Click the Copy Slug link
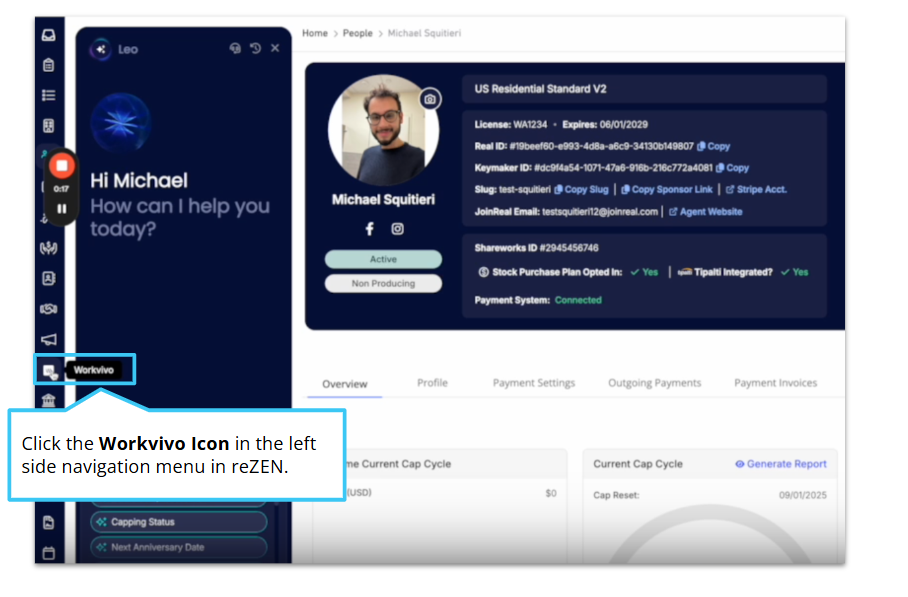 pos(581,189)
